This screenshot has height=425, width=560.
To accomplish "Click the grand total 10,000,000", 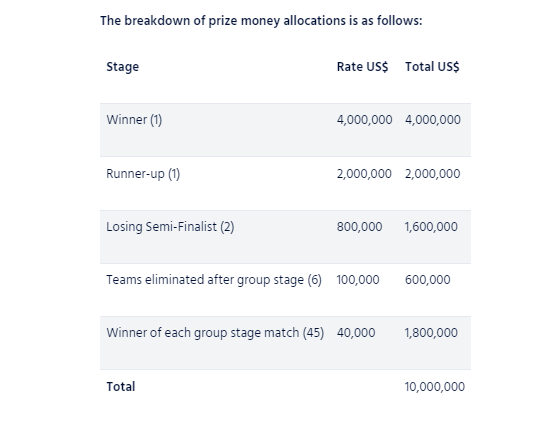I will coord(435,387).
